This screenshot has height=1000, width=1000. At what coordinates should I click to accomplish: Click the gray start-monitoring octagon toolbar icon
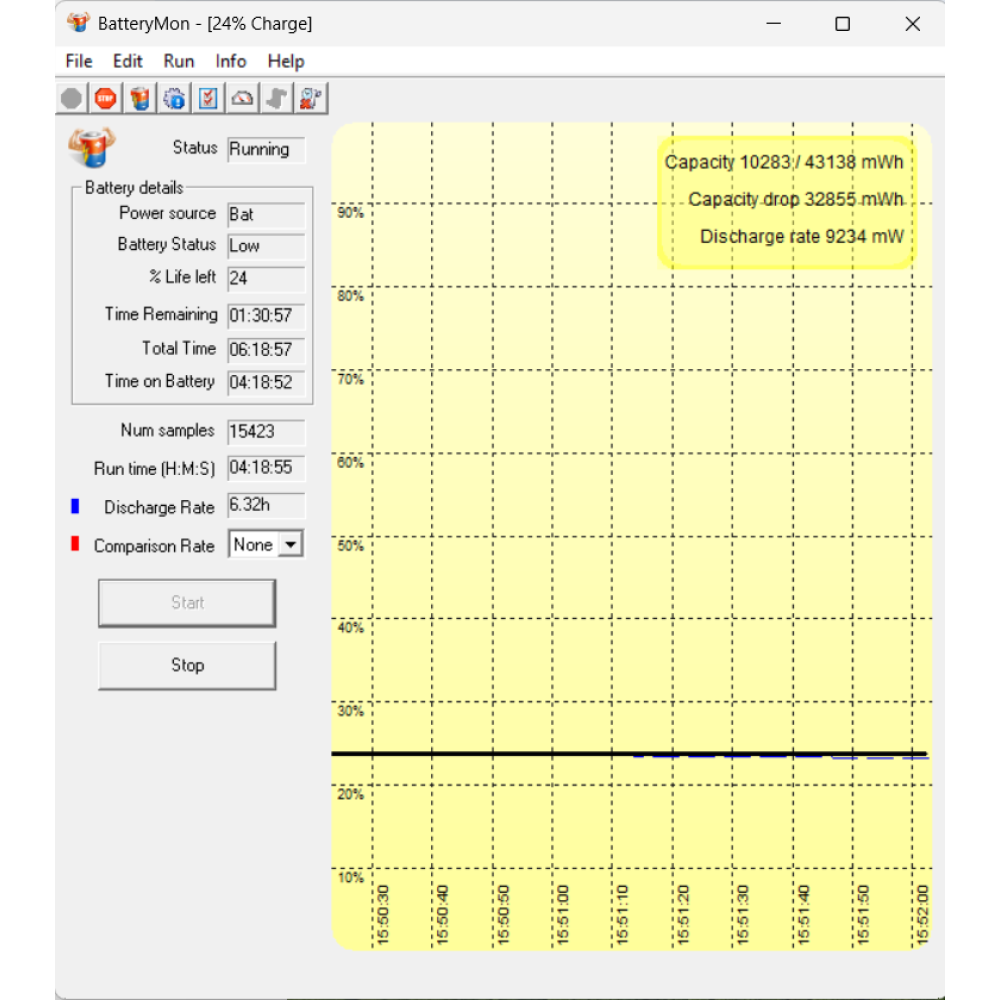[71, 98]
